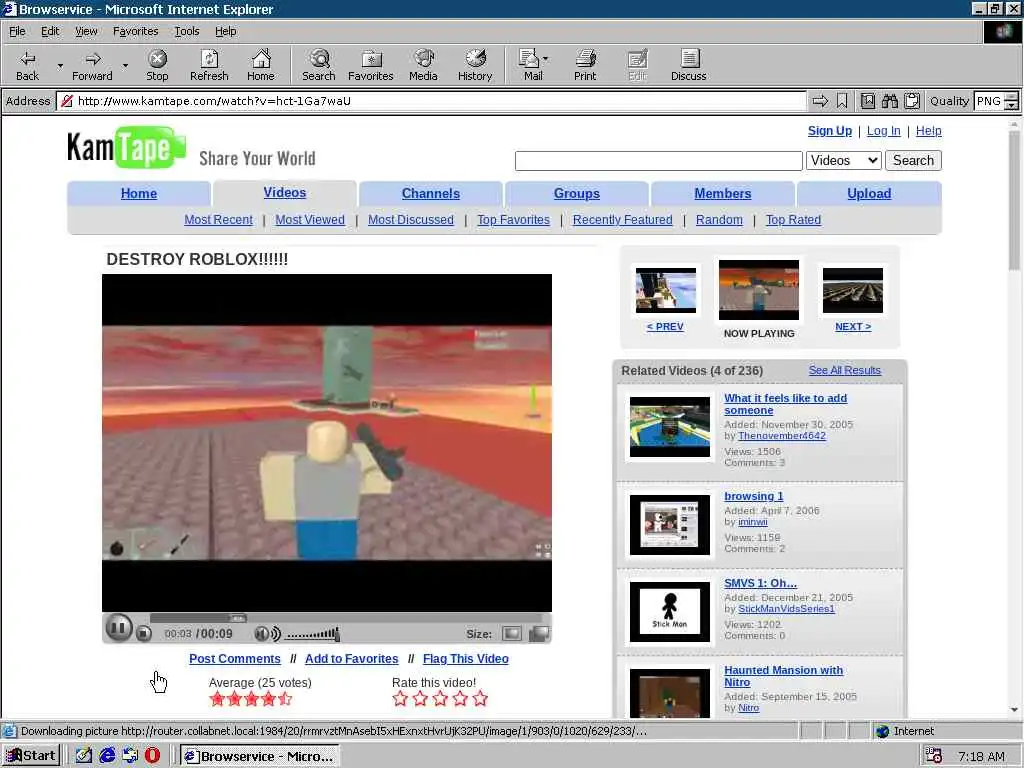Go to the Home toolbar icon
The image size is (1024, 768).
click(261, 65)
